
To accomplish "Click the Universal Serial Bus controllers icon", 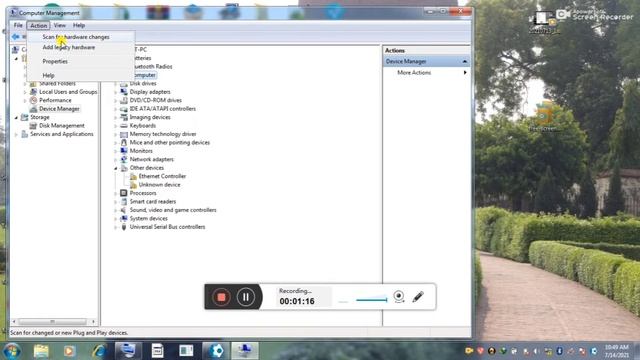I will pyautogui.click(x=124, y=227).
